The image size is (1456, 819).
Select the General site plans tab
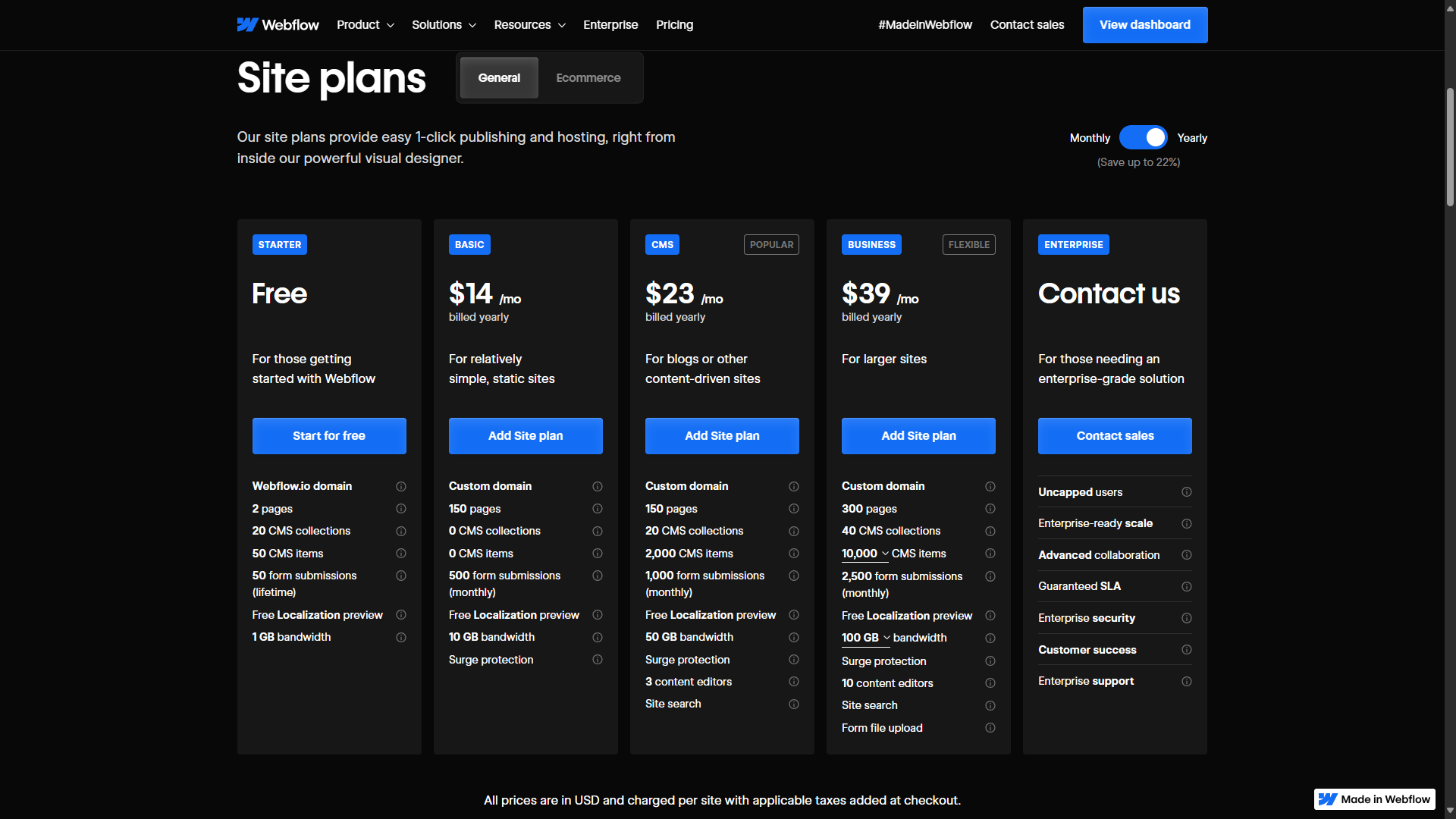(x=499, y=78)
